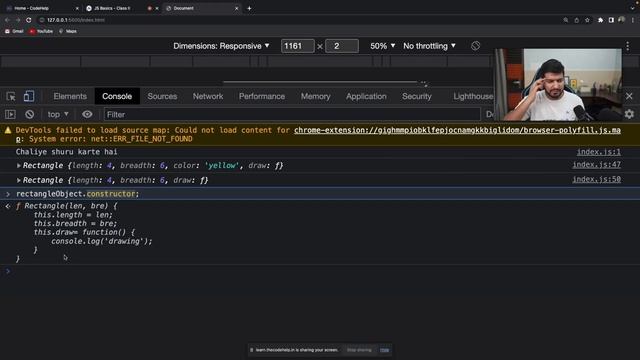
Task: Open the Maps bookmark
Action: click(x=68, y=31)
